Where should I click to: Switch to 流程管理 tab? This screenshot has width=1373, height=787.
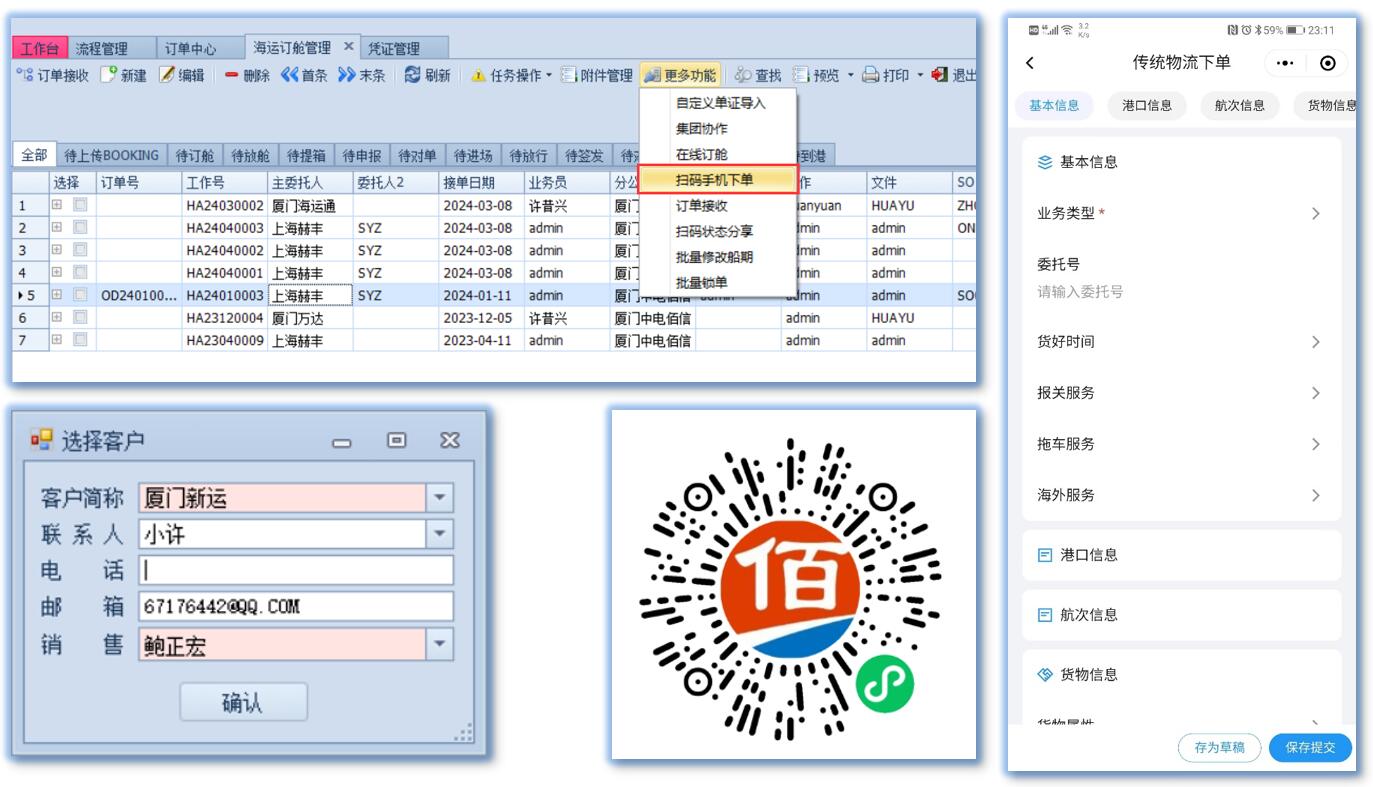102,48
